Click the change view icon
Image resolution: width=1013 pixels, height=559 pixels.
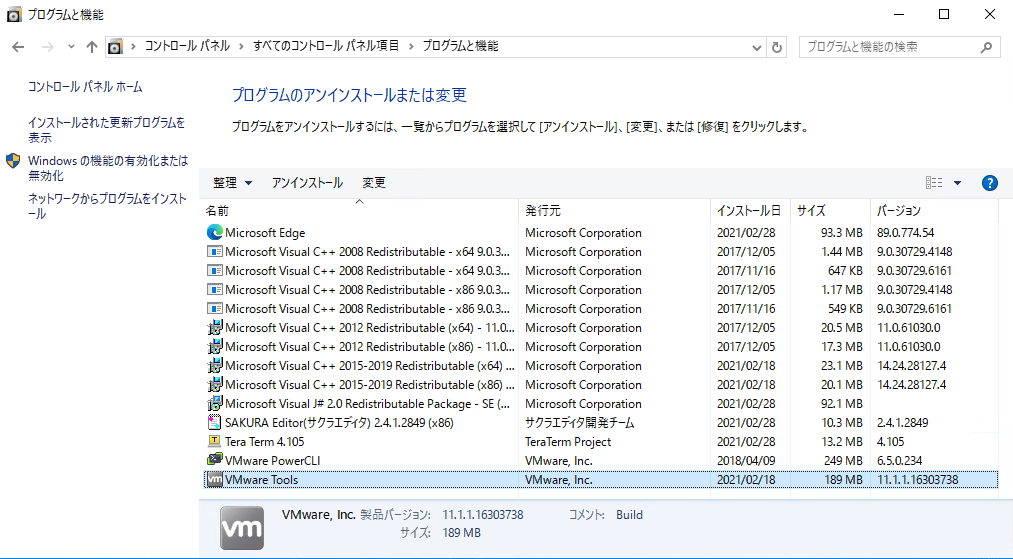click(934, 183)
